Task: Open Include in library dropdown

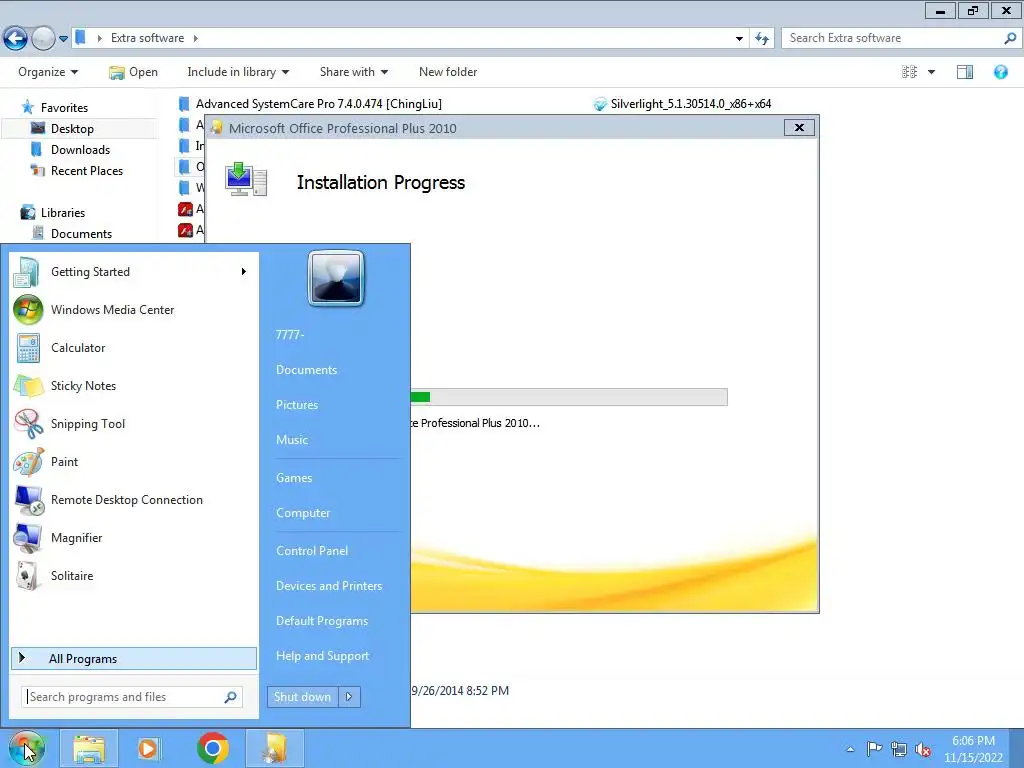Action: (238, 72)
